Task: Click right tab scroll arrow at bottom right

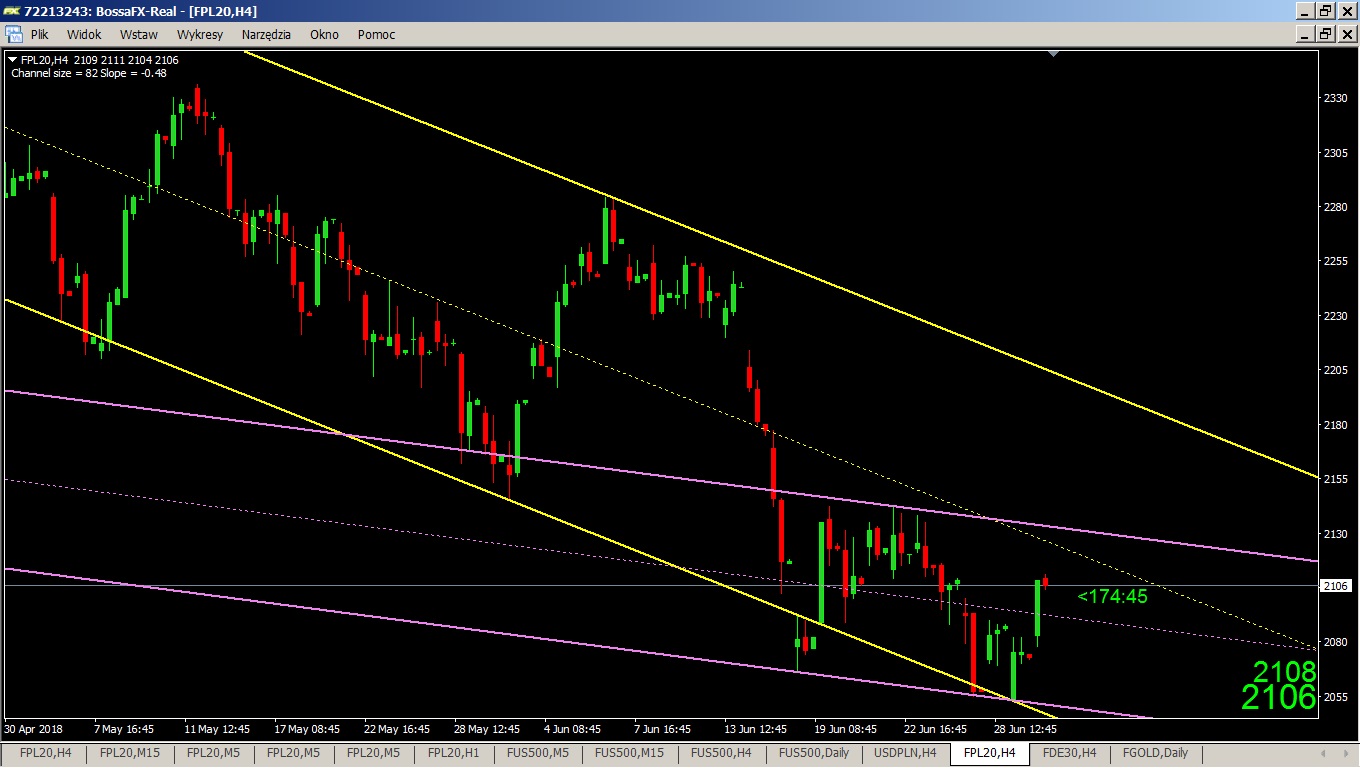Action: pos(1345,753)
